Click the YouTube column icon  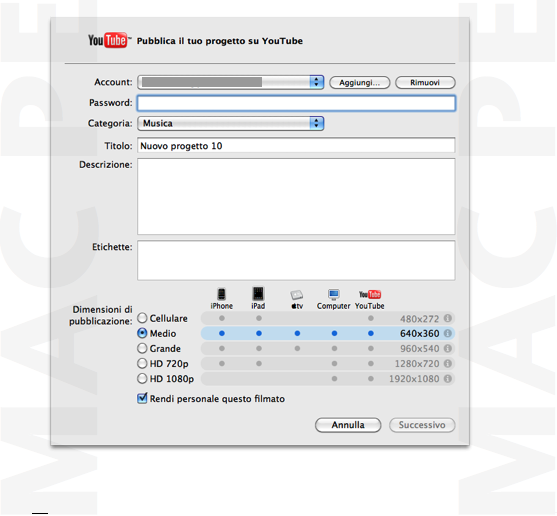coord(370,294)
